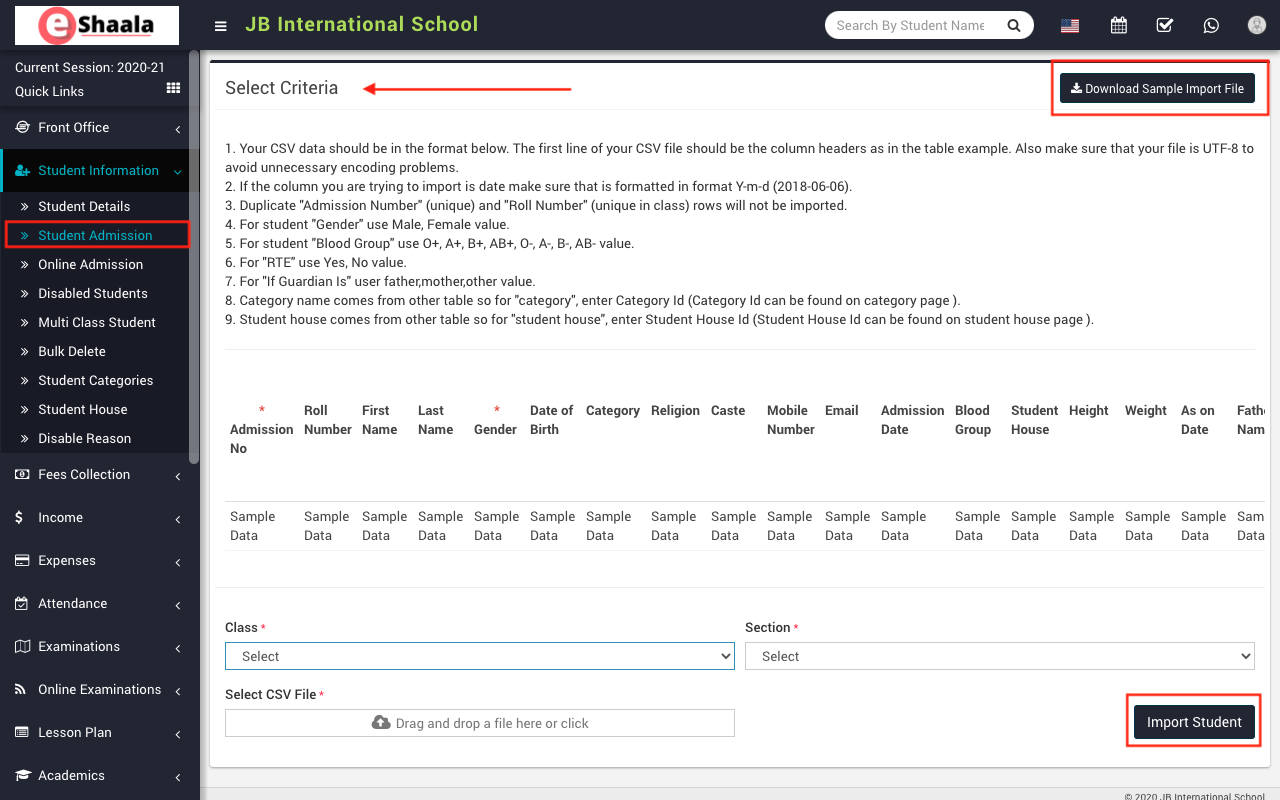Click the Search By Student Name field
Viewport: 1280px width, 800px height.
[910, 26]
